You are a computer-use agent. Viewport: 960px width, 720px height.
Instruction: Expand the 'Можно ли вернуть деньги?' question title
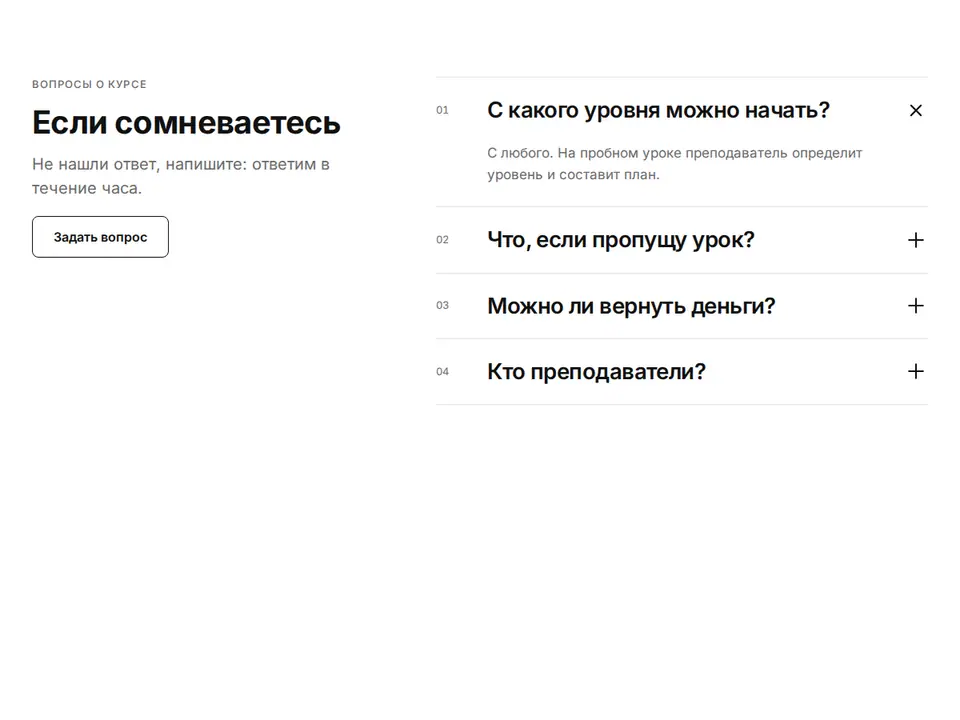[x=631, y=306]
